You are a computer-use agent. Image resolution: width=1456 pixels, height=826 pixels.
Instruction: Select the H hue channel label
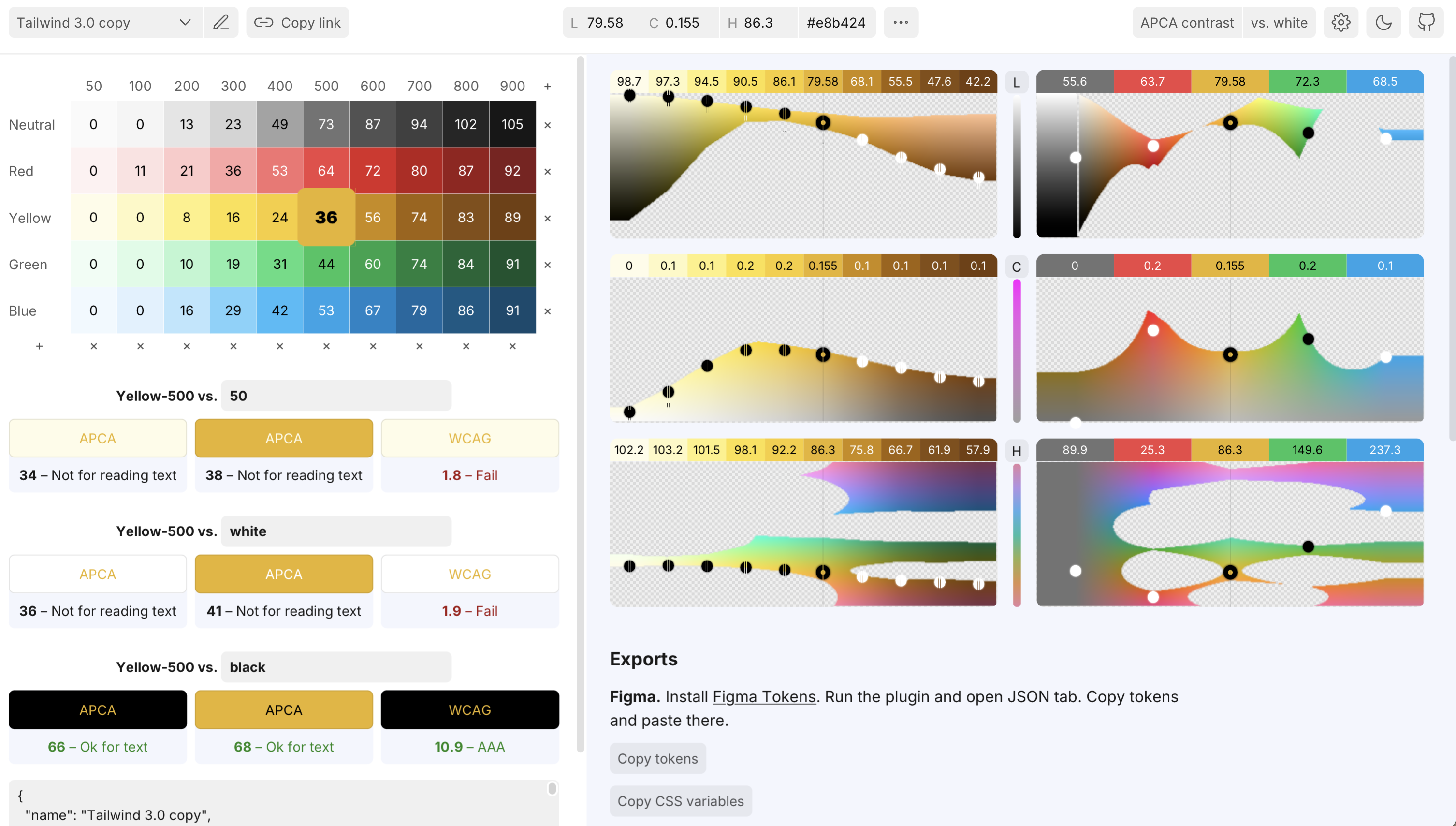coord(1016,451)
